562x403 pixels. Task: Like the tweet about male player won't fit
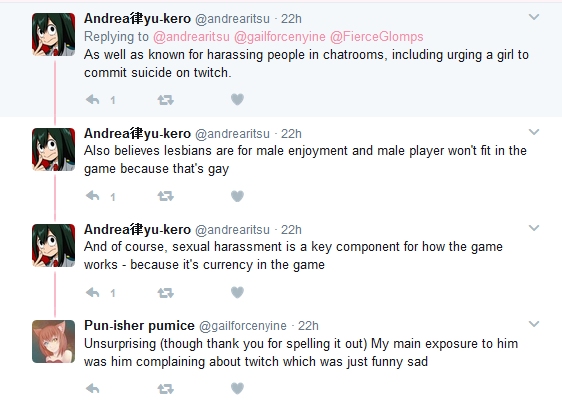[237, 196]
